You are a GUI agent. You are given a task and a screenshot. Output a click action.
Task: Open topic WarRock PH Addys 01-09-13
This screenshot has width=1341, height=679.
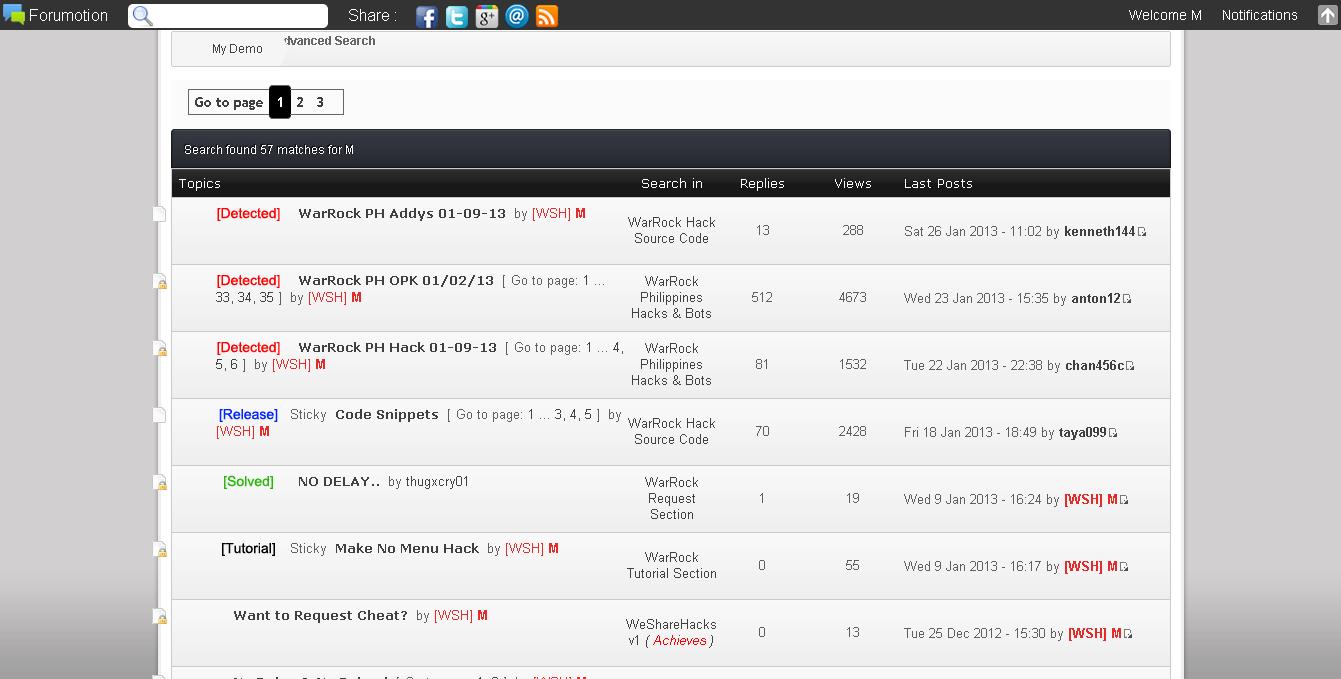402,214
